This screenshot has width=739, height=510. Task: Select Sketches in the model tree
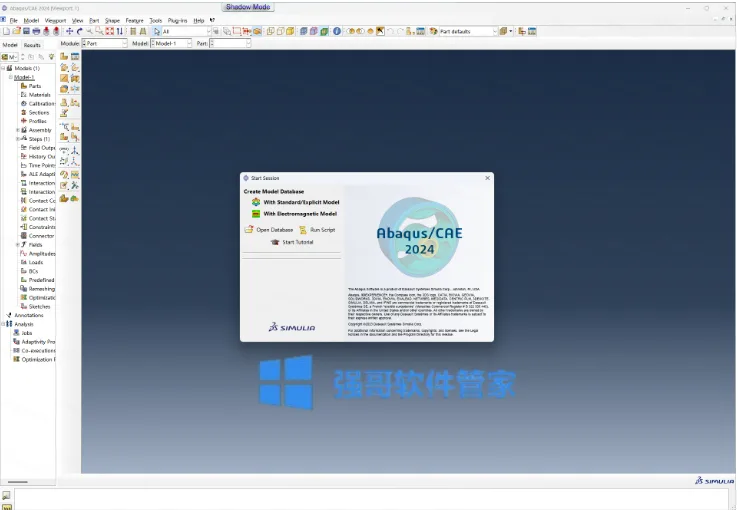point(39,306)
